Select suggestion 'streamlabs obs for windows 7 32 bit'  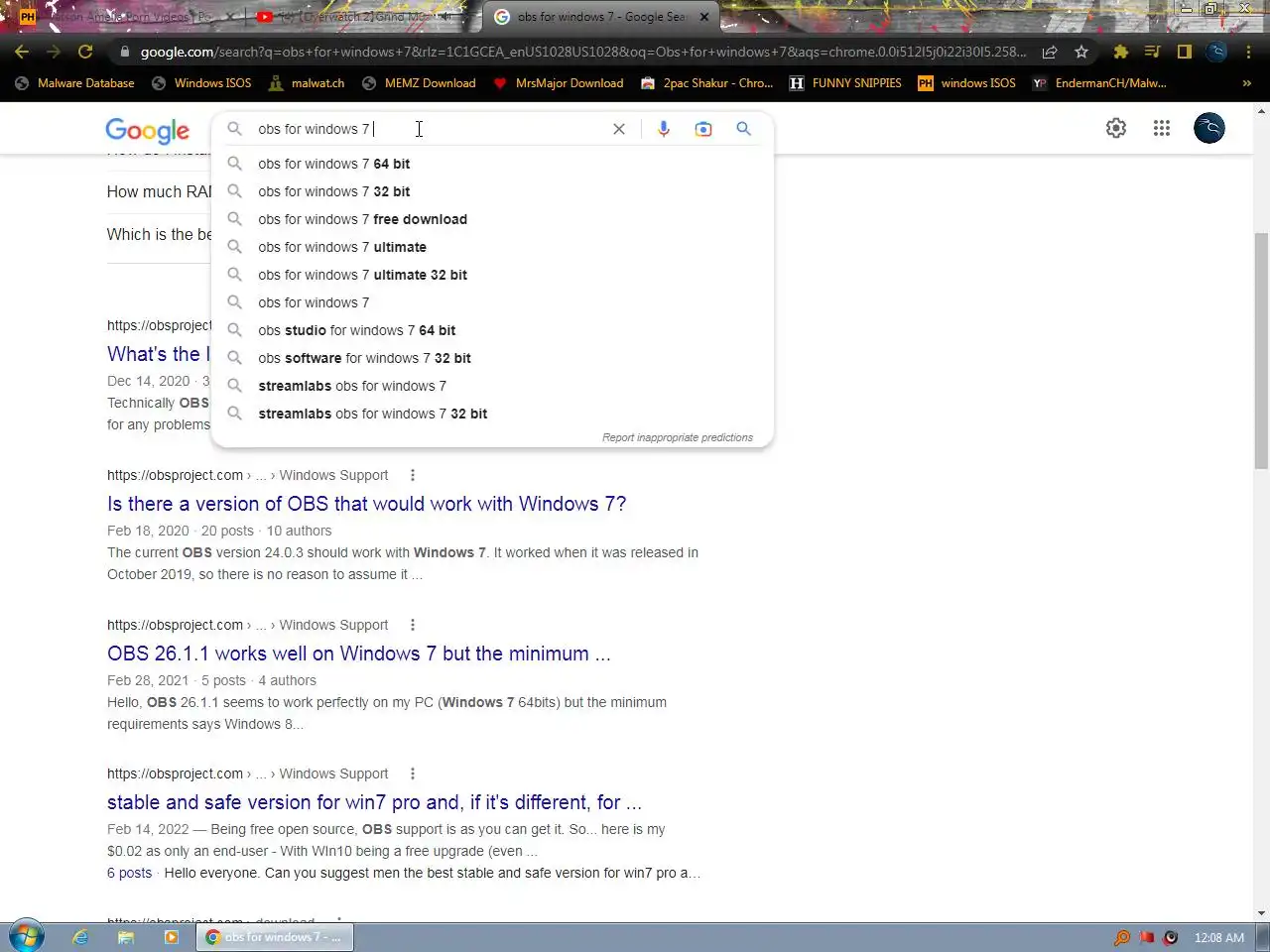[x=493, y=414]
